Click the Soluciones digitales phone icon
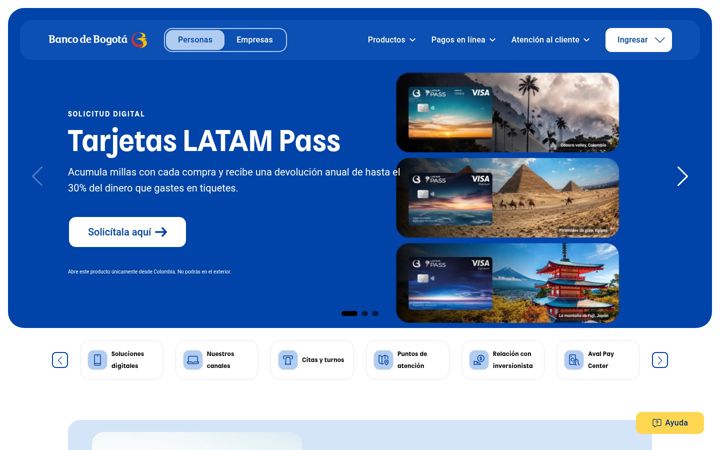The height and width of the screenshot is (450, 720). tap(97, 360)
